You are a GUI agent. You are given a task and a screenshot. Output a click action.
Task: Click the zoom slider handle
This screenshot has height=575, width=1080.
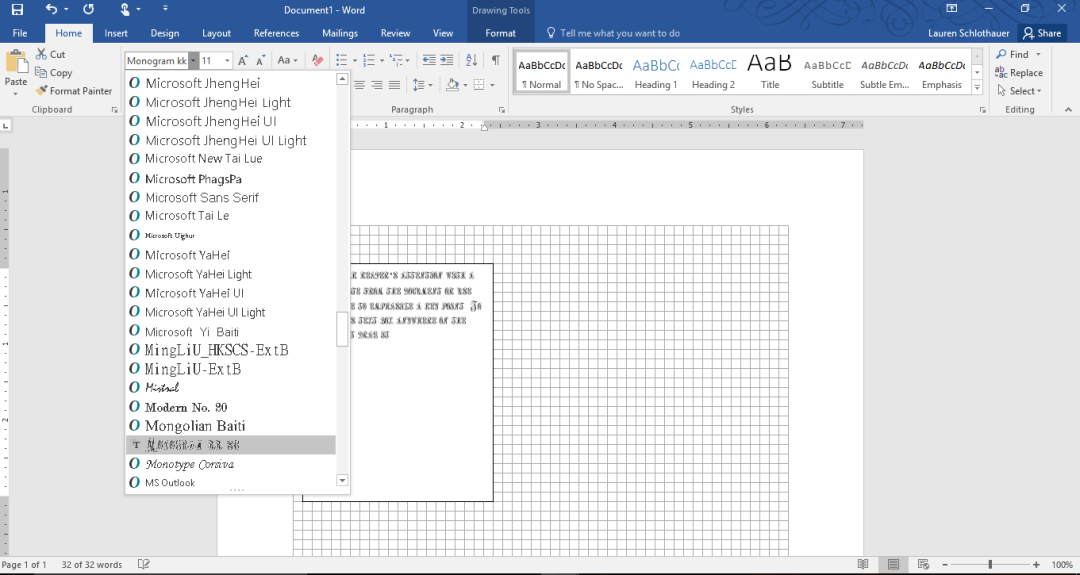point(990,564)
